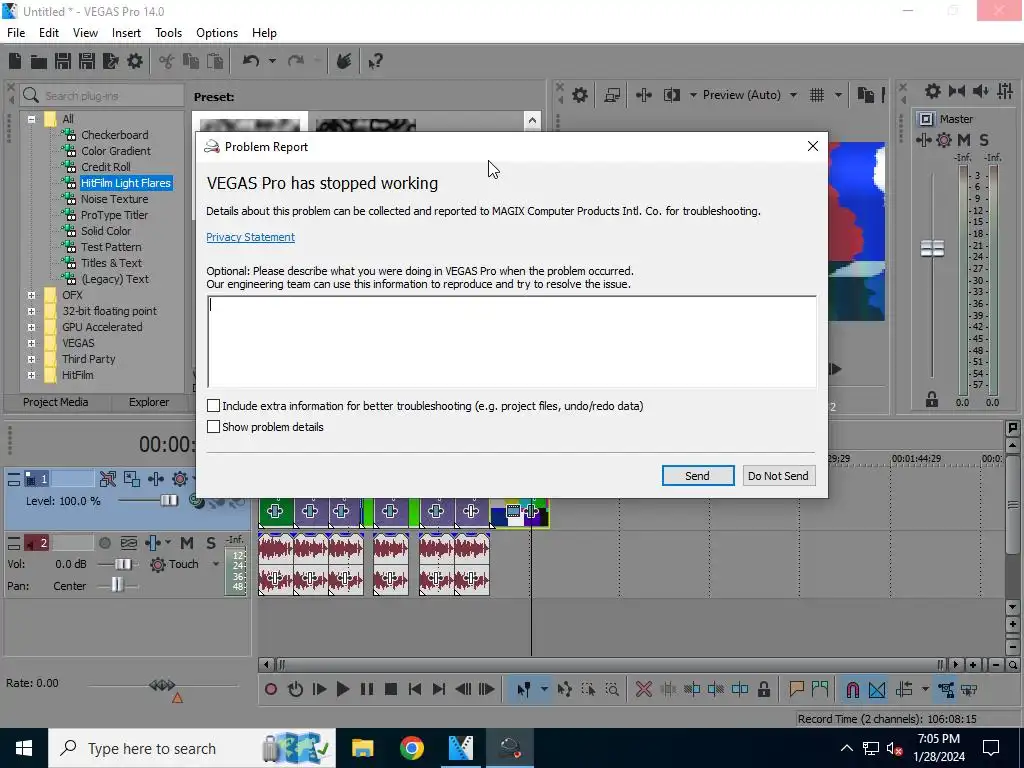Viewport: 1024px width, 768px height.
Task: Click the Pause button in transport bar
Action: tap(367, 689)
